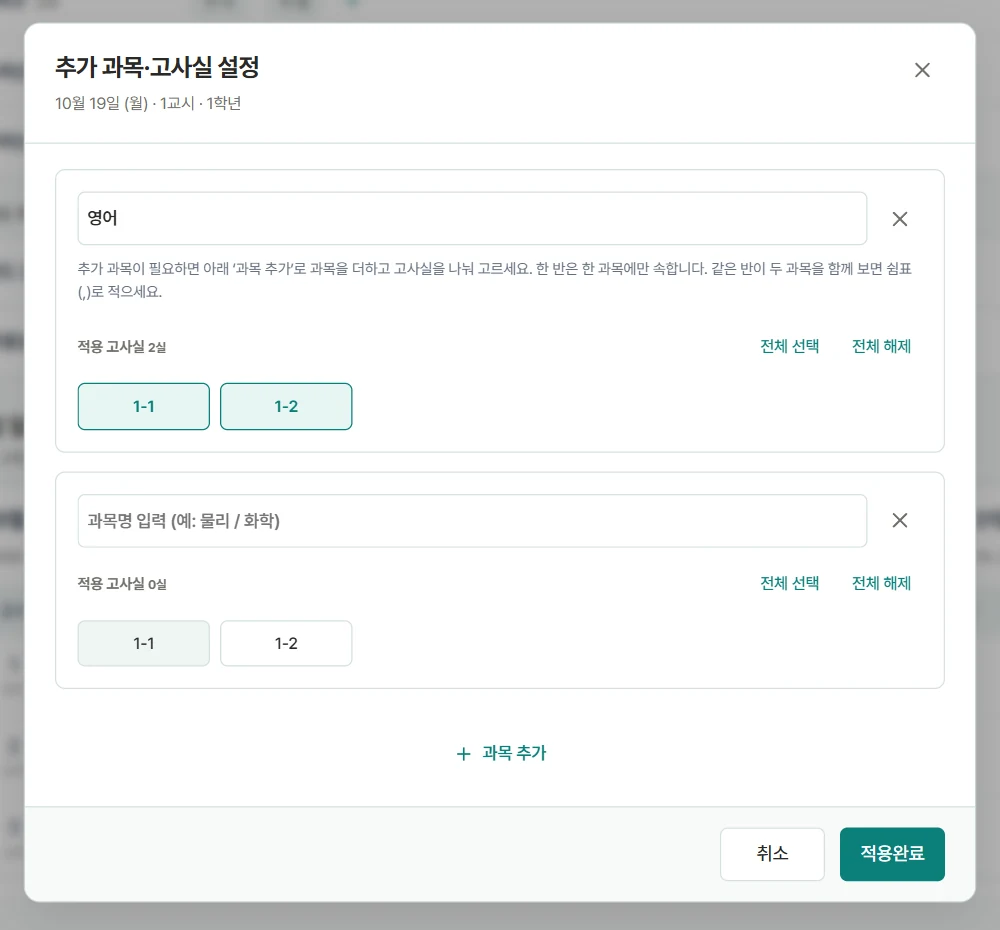Click the 추가 과목·고사실 설정 dialog title

click(158, 67)
